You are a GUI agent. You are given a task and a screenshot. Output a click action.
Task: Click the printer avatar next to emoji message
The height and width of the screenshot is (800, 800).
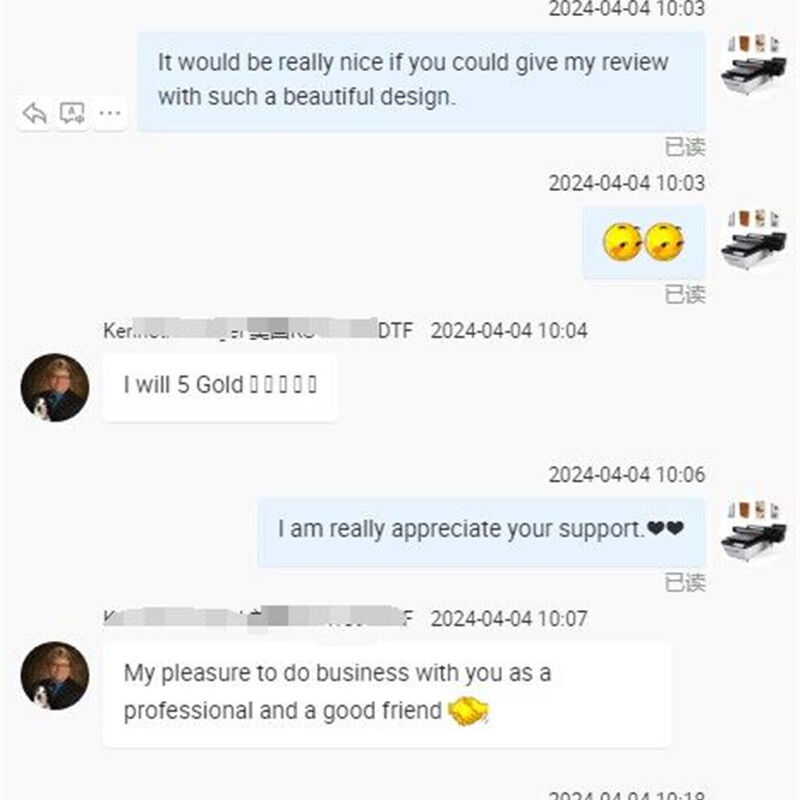coord(753,239)
